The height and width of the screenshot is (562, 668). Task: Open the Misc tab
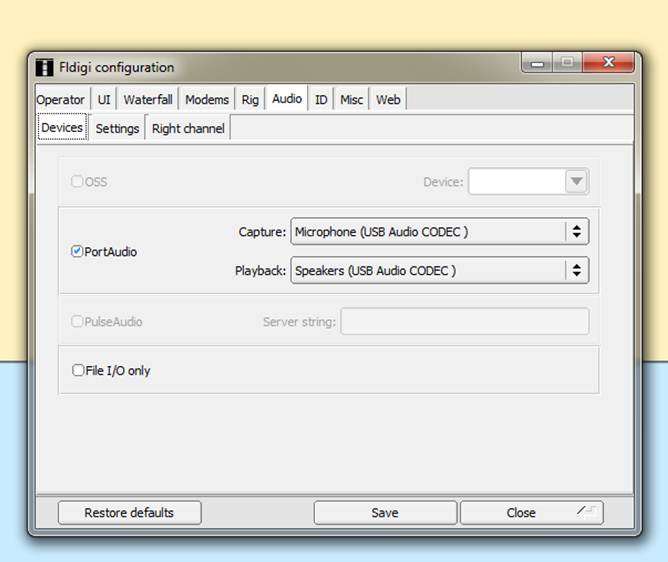point(351,100)
